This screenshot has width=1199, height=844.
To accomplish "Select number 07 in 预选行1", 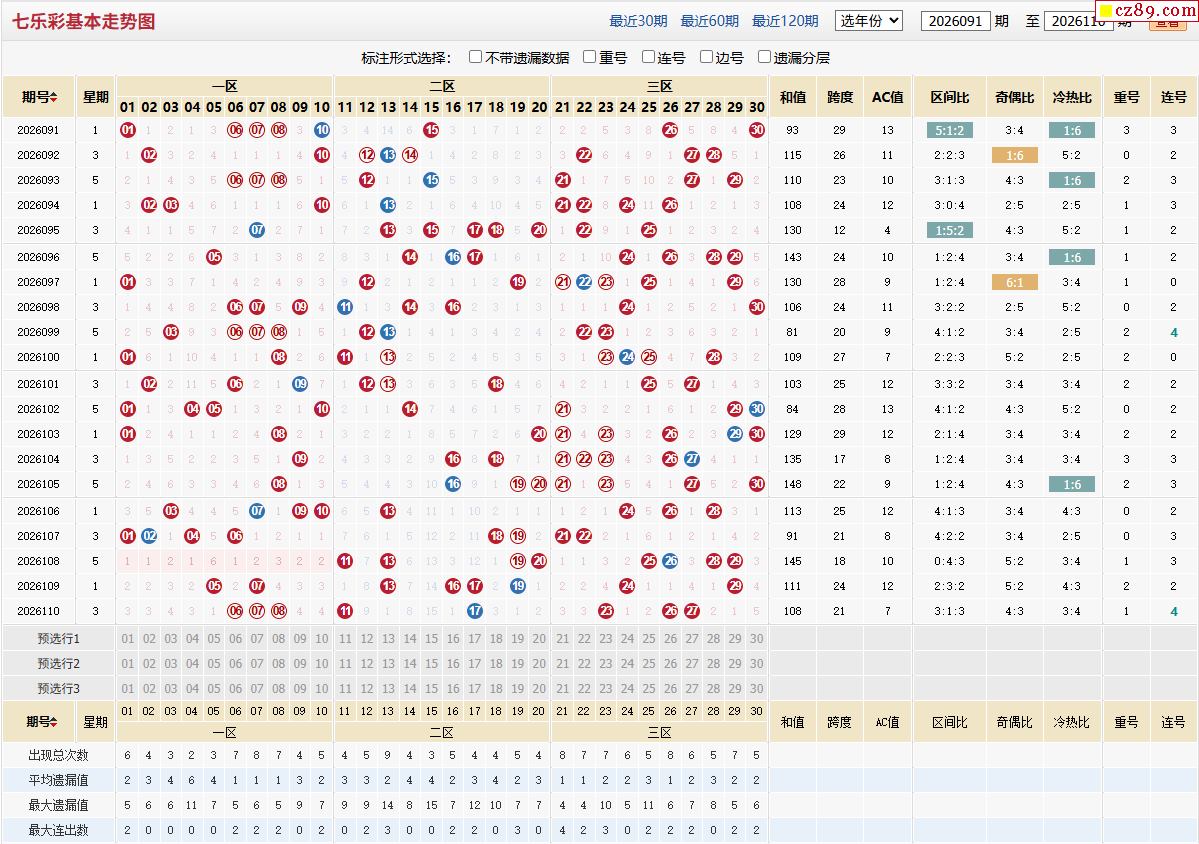I will pos(257,638).
